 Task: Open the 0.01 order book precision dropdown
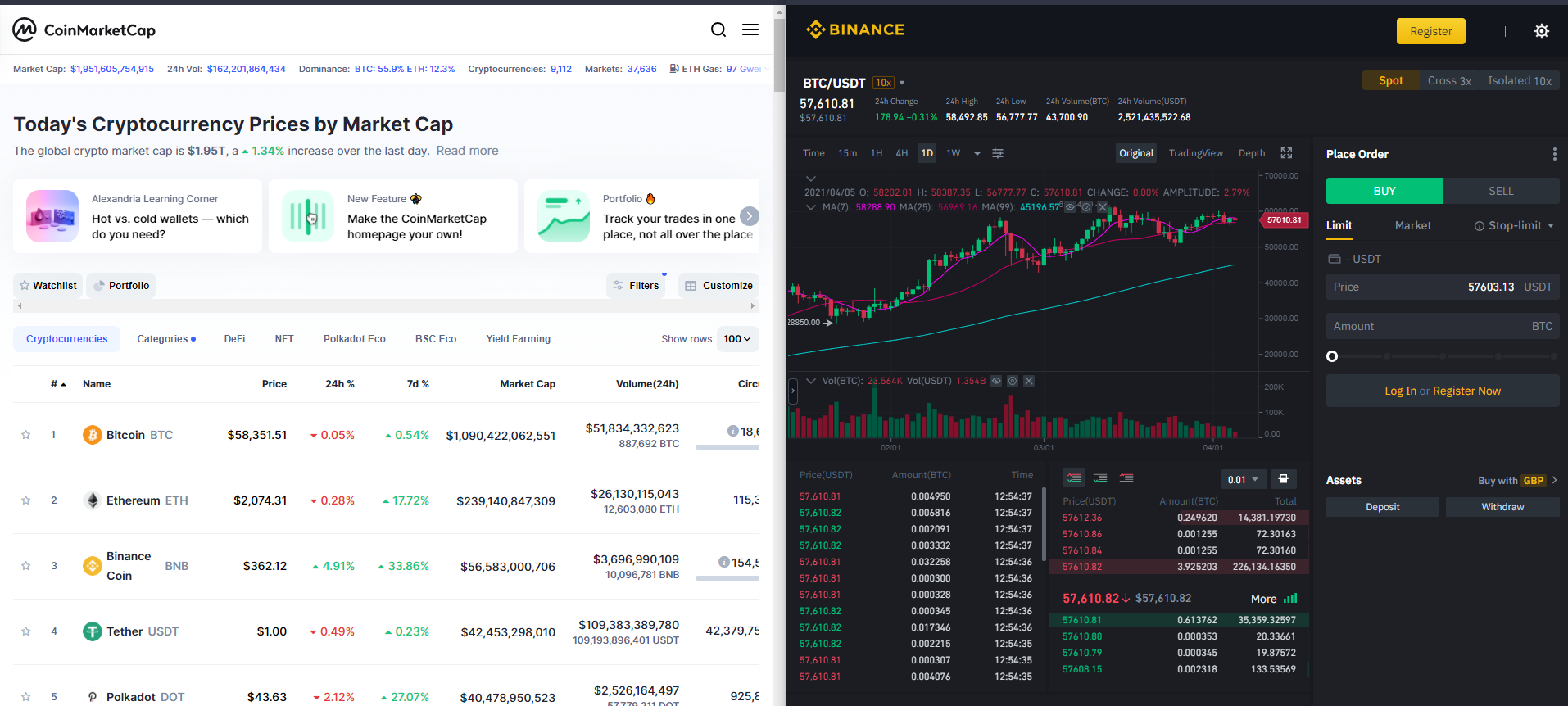click(x=1244, y=479)
